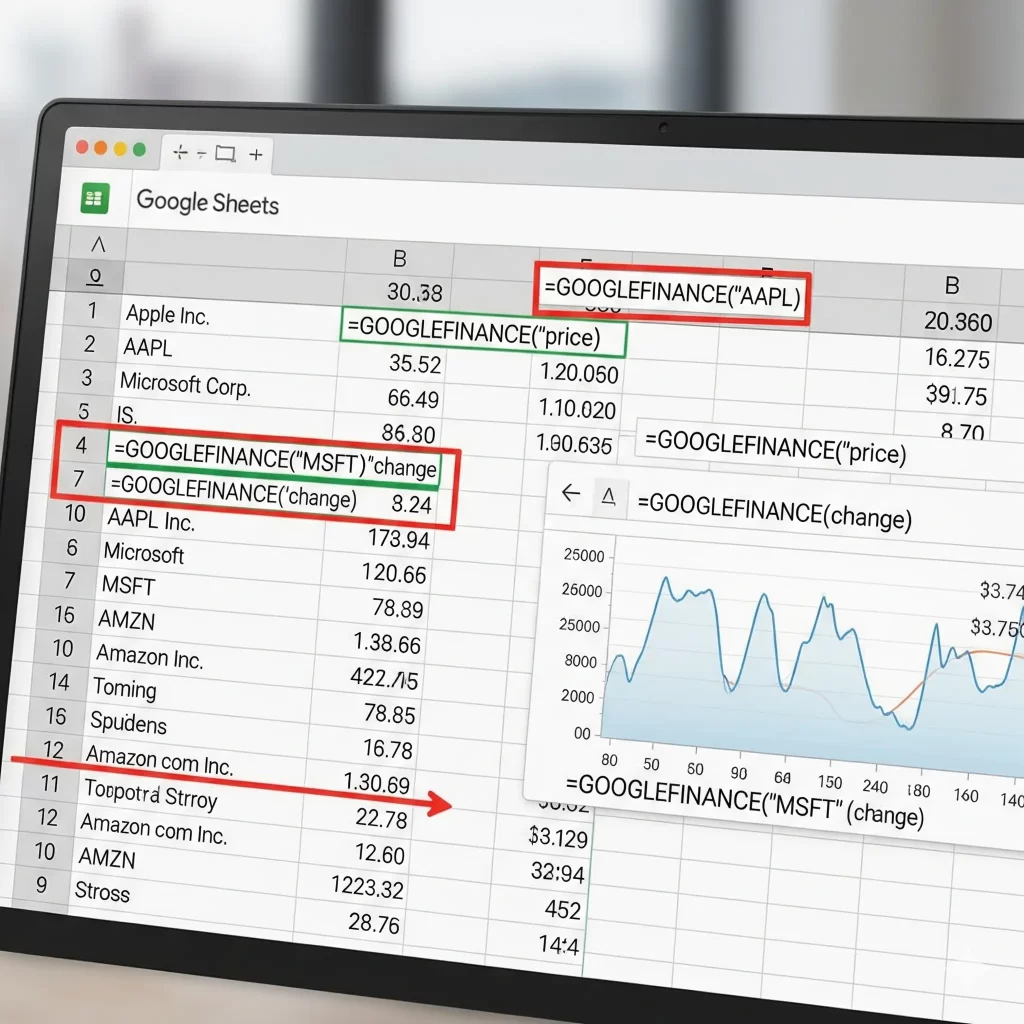Image resolution: width=1024 pixels, height=1024 pixels.
Task: Click the Google Sheets green logo icon
Action: [95, 198]
